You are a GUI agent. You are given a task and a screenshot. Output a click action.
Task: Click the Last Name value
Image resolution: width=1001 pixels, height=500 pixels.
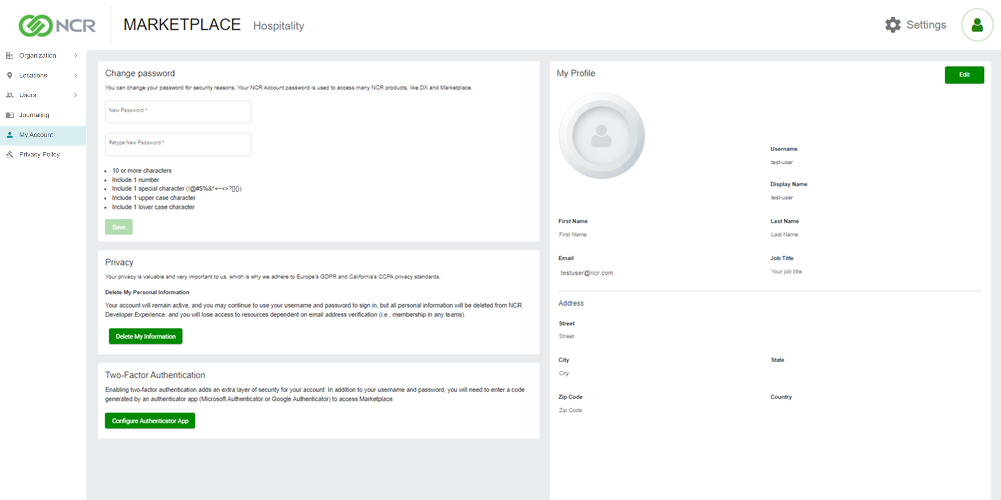(785, 234)
